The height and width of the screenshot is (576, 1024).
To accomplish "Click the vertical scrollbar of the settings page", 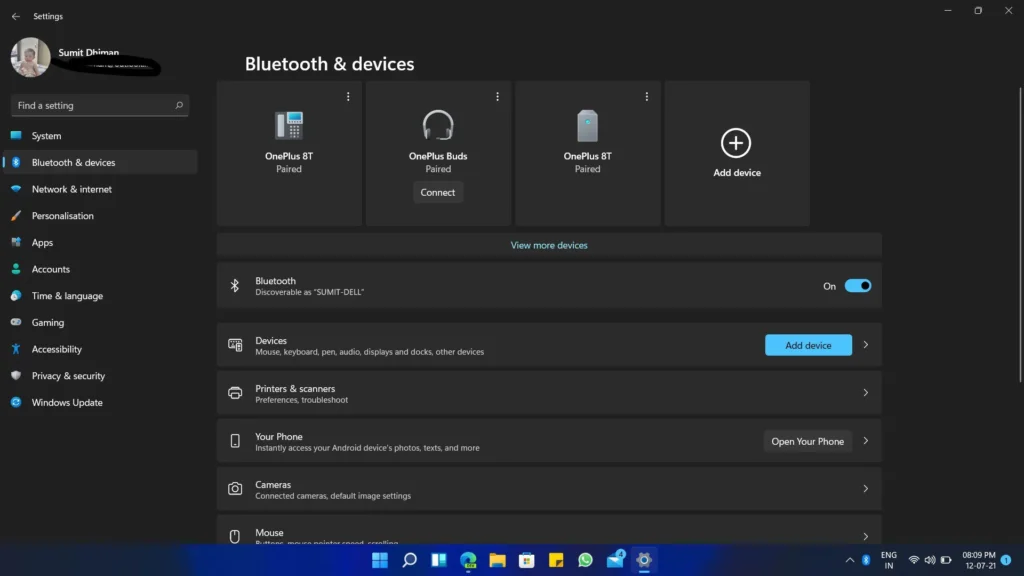I will point(1020,235).
